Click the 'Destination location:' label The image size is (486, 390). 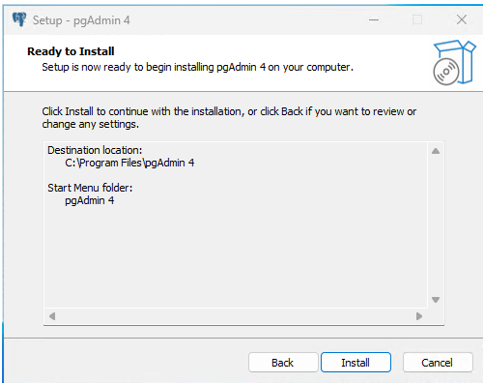(x=95, y=150)
